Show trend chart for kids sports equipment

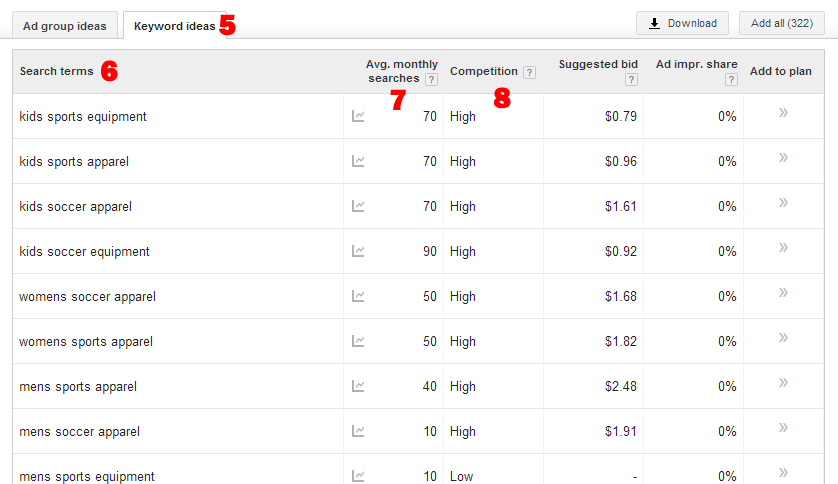click(358, 116)
